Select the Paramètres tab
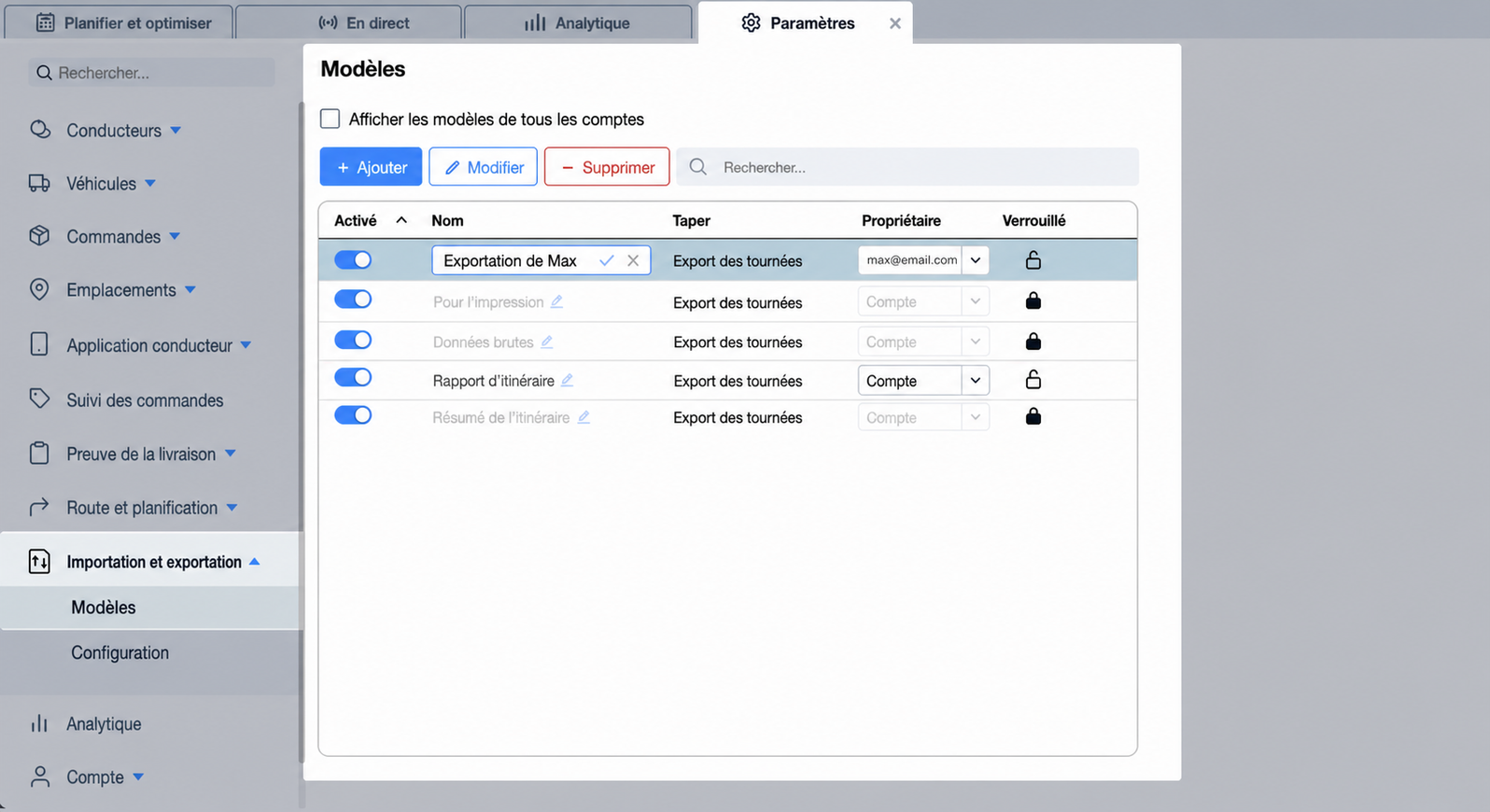Viewport: 1490px width, 812px height. pos(805,22)
